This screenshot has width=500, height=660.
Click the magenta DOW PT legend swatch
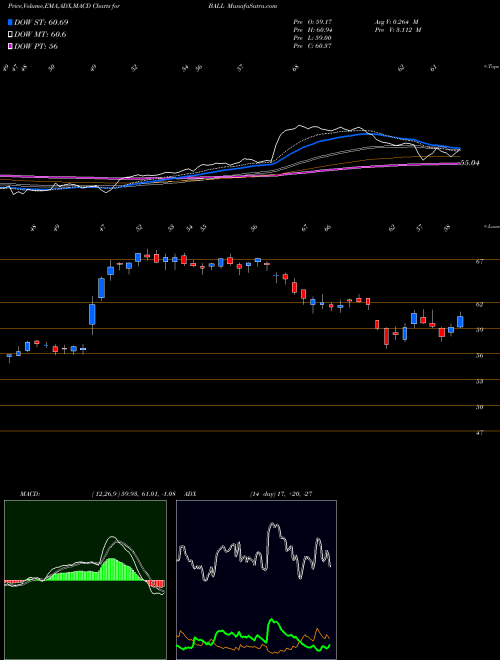pos(10,46)
